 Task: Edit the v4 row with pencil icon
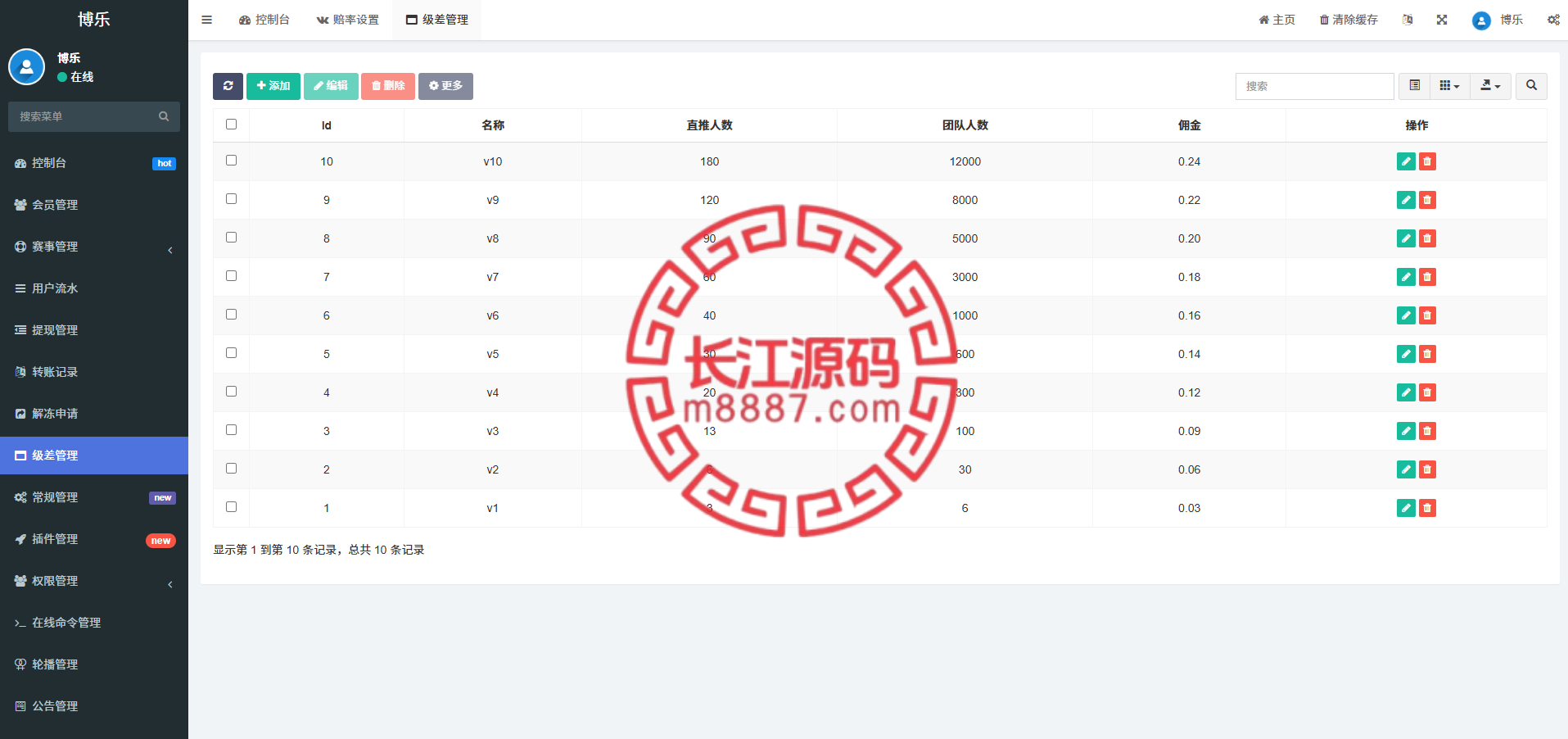[1406, 392]
